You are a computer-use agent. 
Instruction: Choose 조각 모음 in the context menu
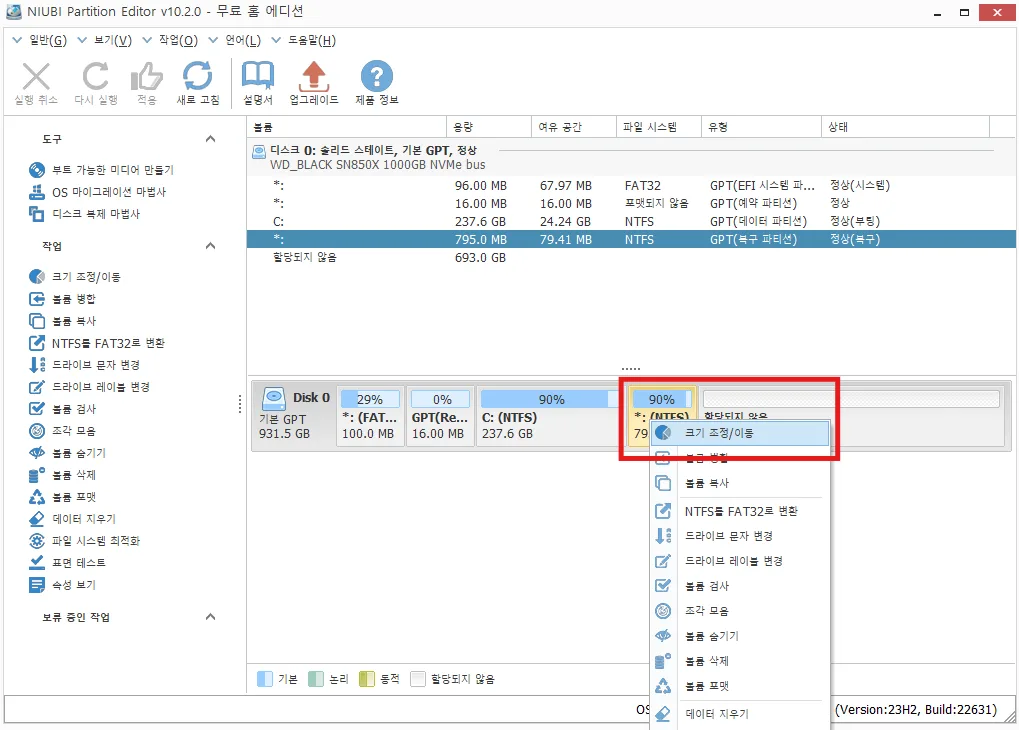coord(740,611)
